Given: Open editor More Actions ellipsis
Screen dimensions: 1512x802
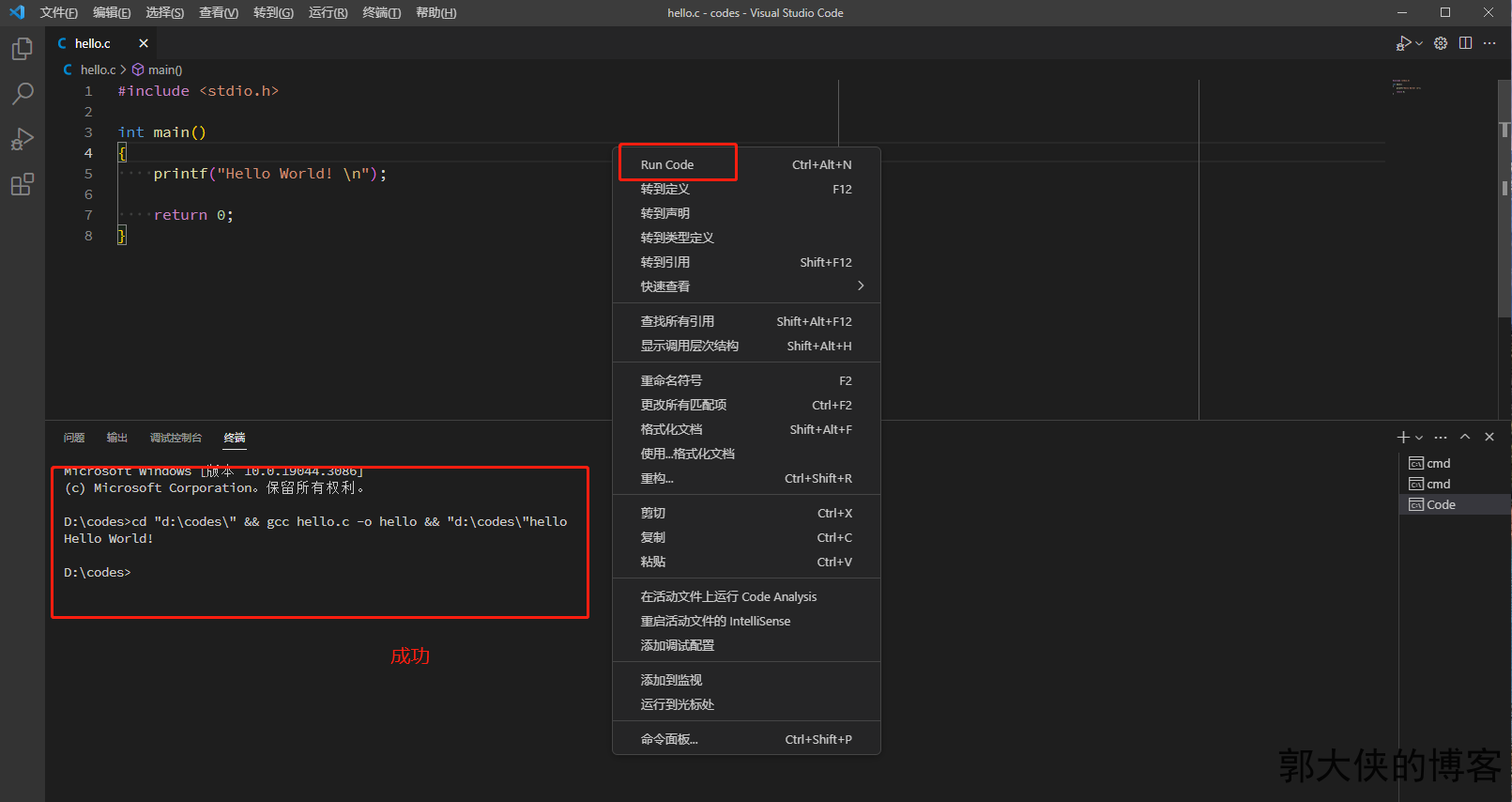Looking at the screenshot, I should [x=1489, y=43].
